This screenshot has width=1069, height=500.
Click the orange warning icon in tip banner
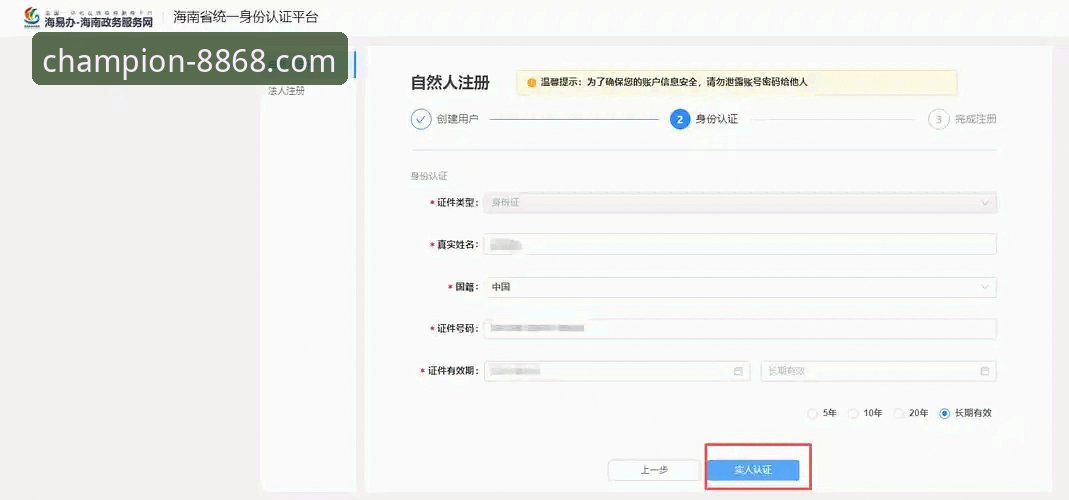coord(532,83)
